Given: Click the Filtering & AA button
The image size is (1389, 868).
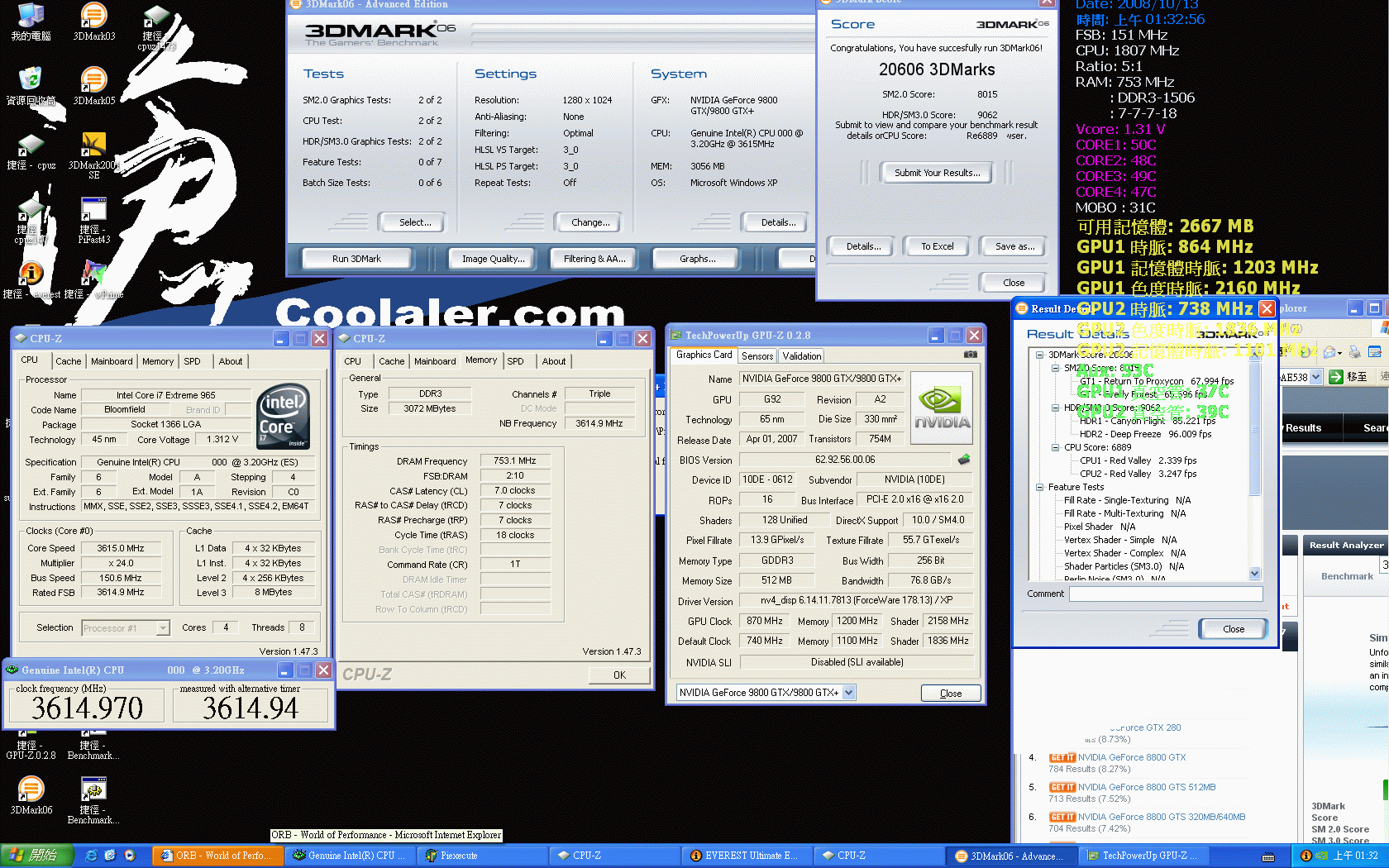Looking at the screenshot, I should (x=594, y=259).
